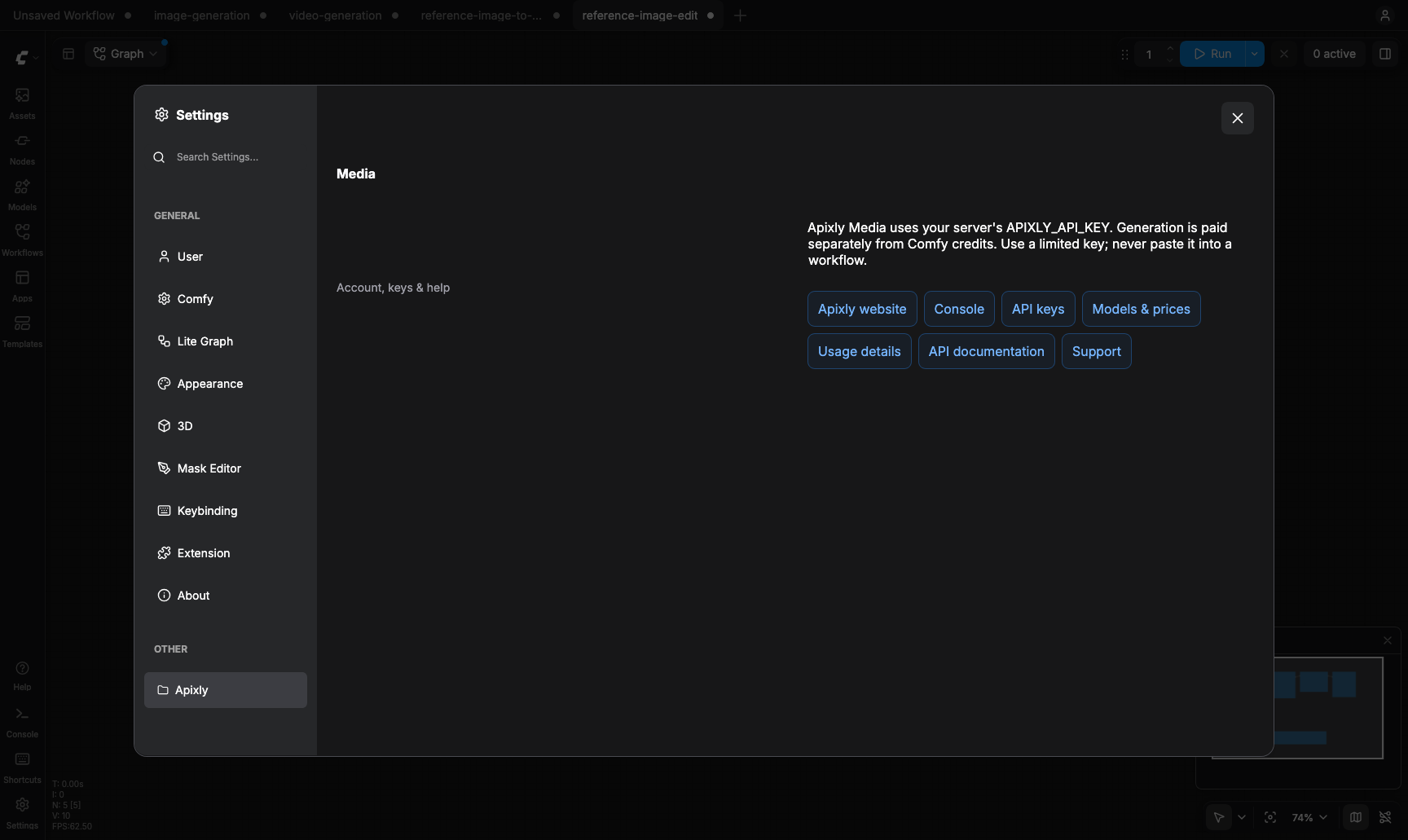Close the Settings dialog

pyautogui.click(x=1237, y=118)
